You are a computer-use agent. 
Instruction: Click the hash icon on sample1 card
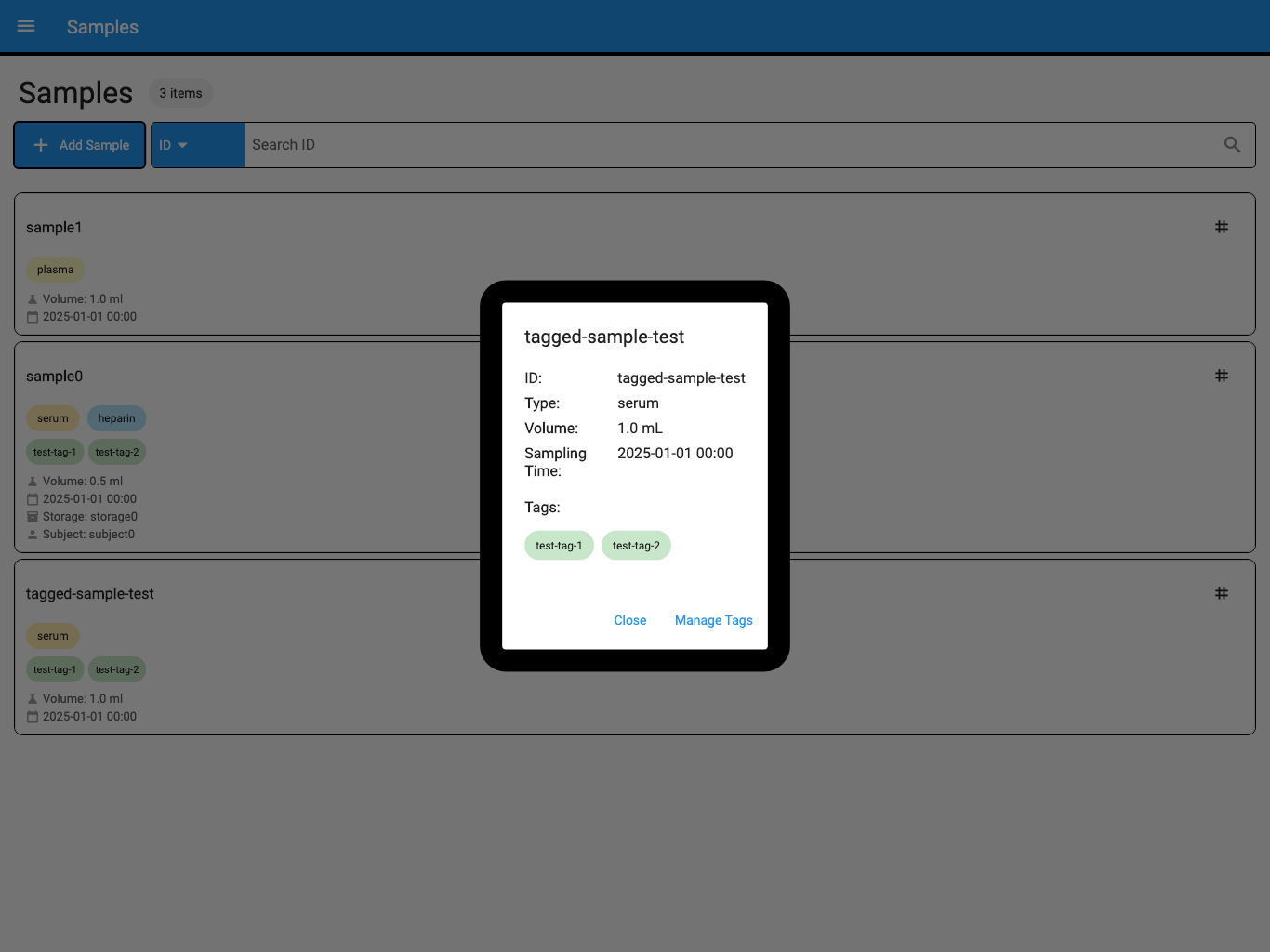(1222, 227)
